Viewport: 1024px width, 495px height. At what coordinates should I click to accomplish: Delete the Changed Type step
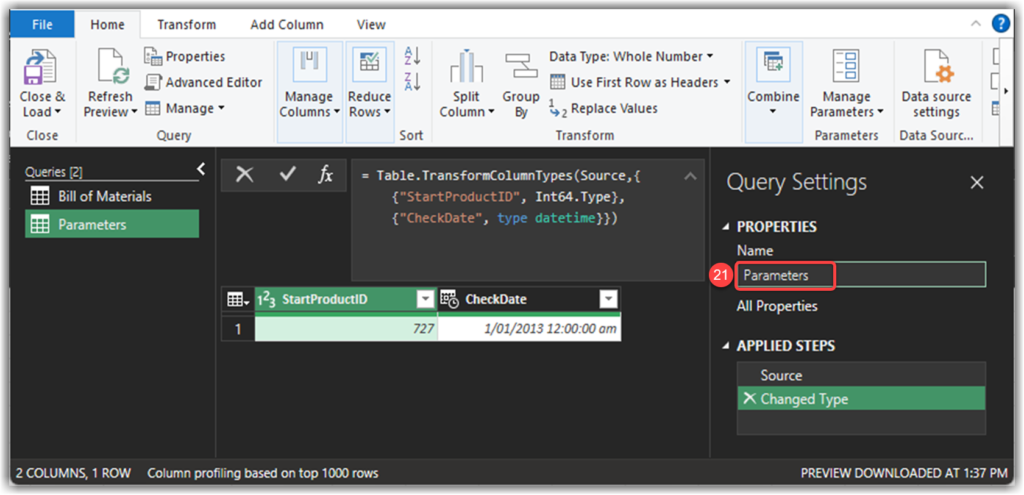[749, 398]
